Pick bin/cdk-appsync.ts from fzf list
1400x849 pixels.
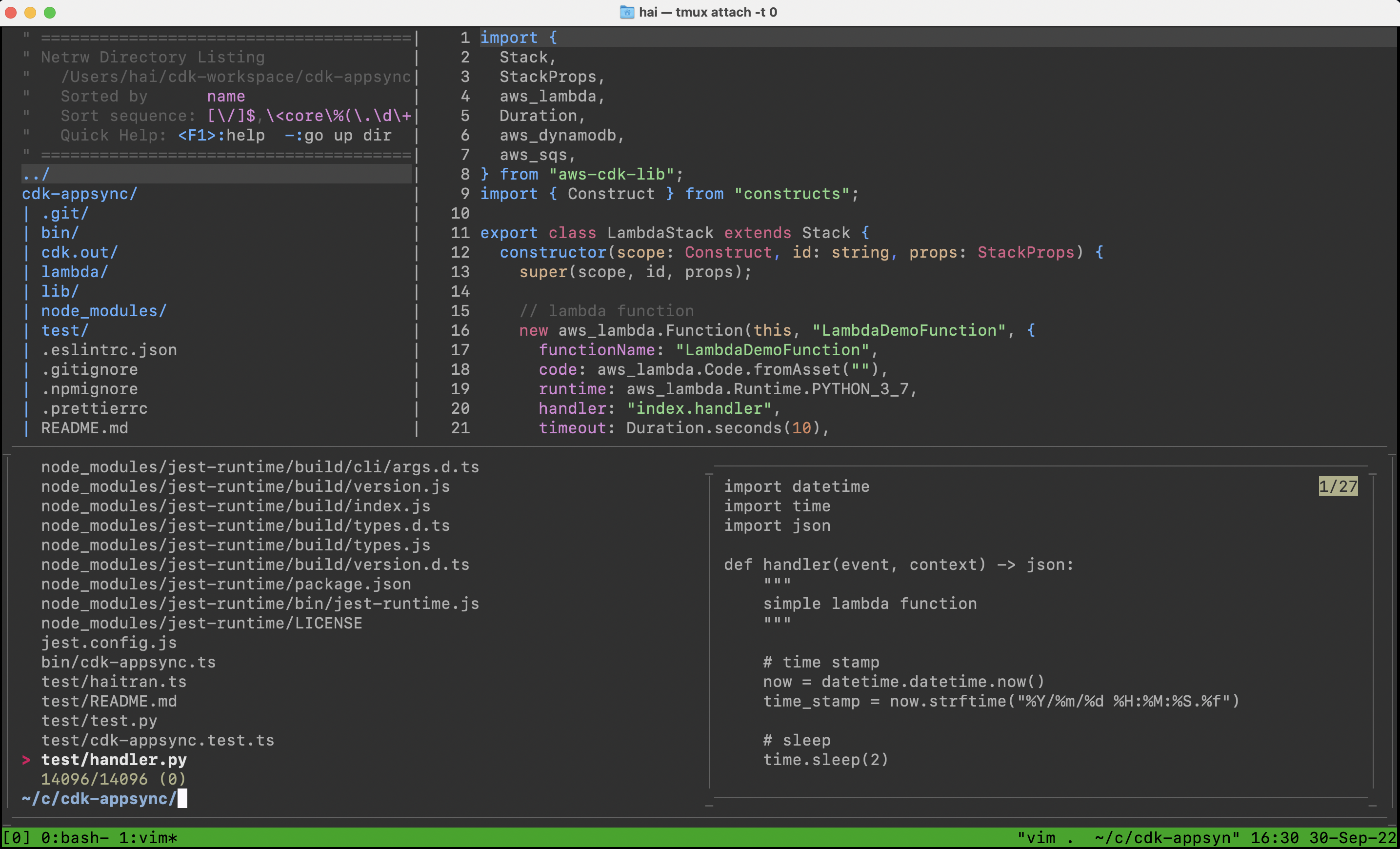(x=128, y=662)
